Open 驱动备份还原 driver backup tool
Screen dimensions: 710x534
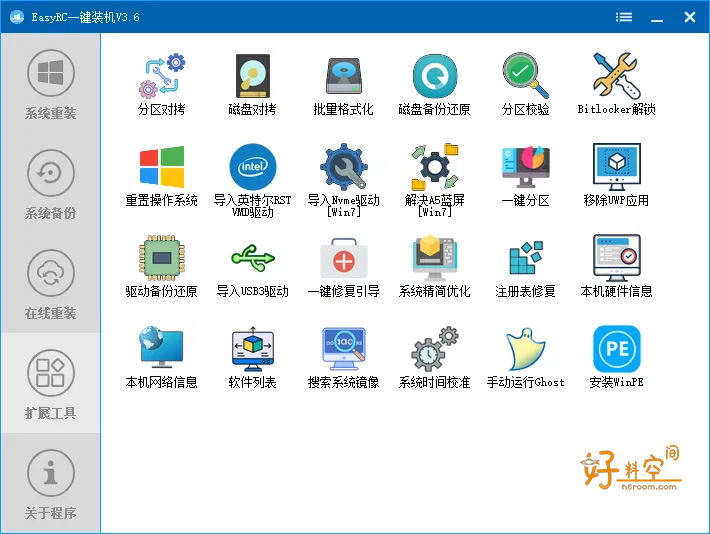162,267
